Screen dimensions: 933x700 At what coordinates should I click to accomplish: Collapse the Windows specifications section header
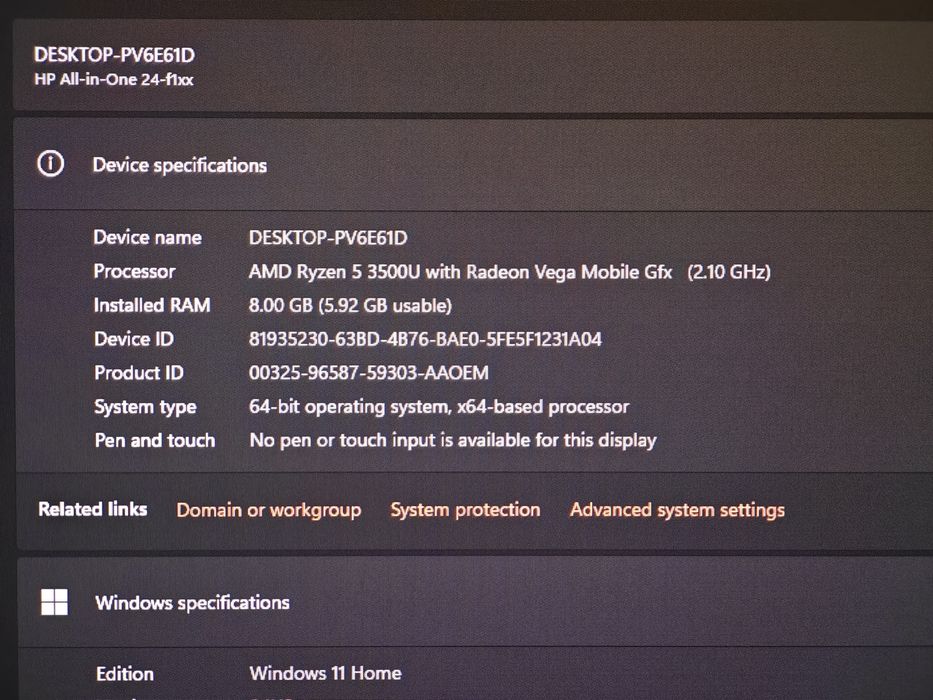tap(475, 602)
